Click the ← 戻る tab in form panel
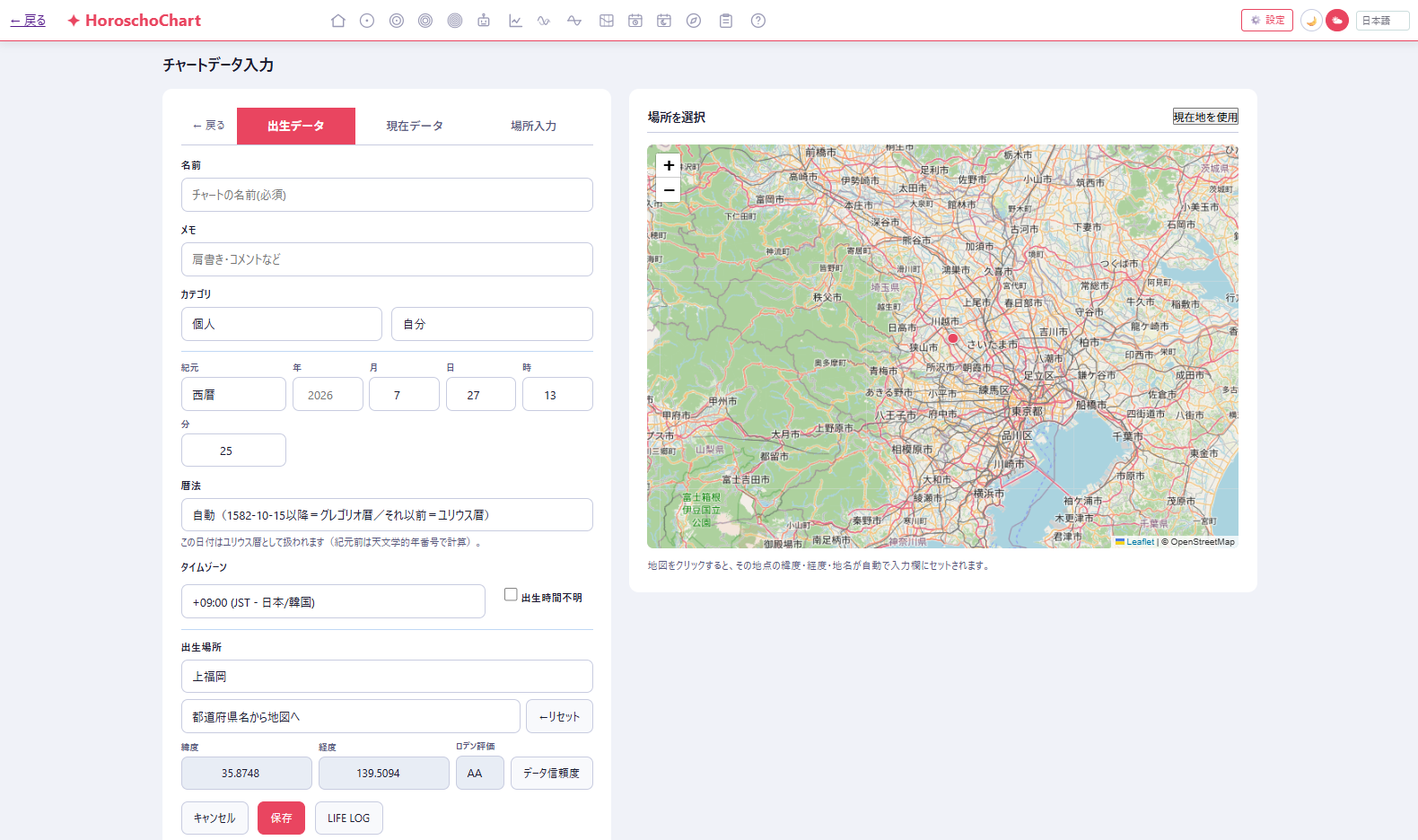The width and height of the screenshot is (1418, 840). [209, 126]
